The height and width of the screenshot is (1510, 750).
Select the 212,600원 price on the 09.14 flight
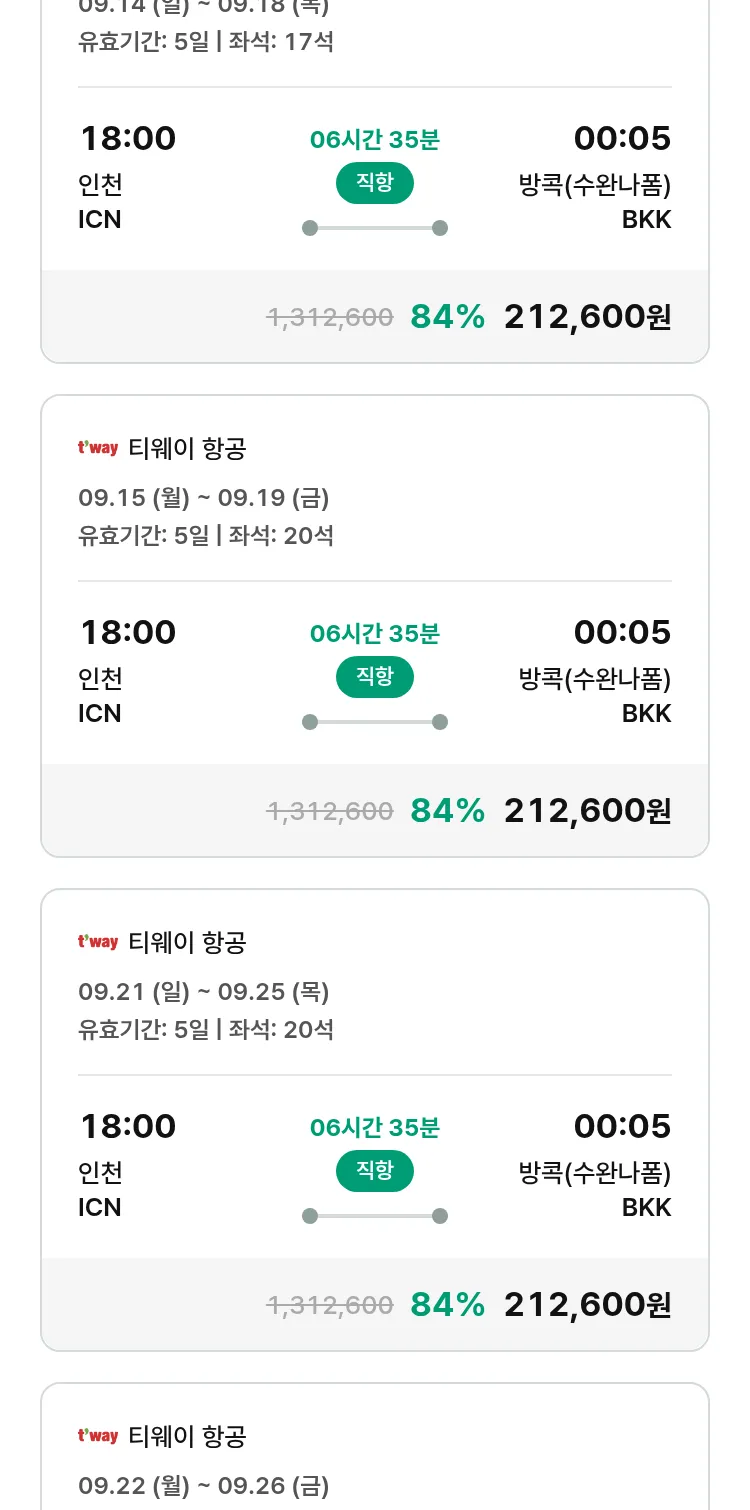pos(587,317)
